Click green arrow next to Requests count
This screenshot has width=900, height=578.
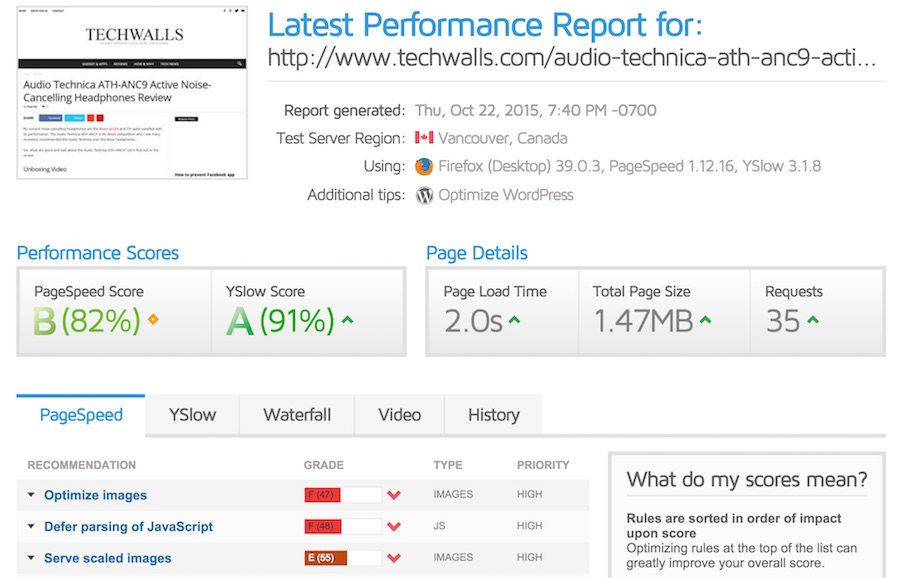pyautogui.click(x=812, y=321)
